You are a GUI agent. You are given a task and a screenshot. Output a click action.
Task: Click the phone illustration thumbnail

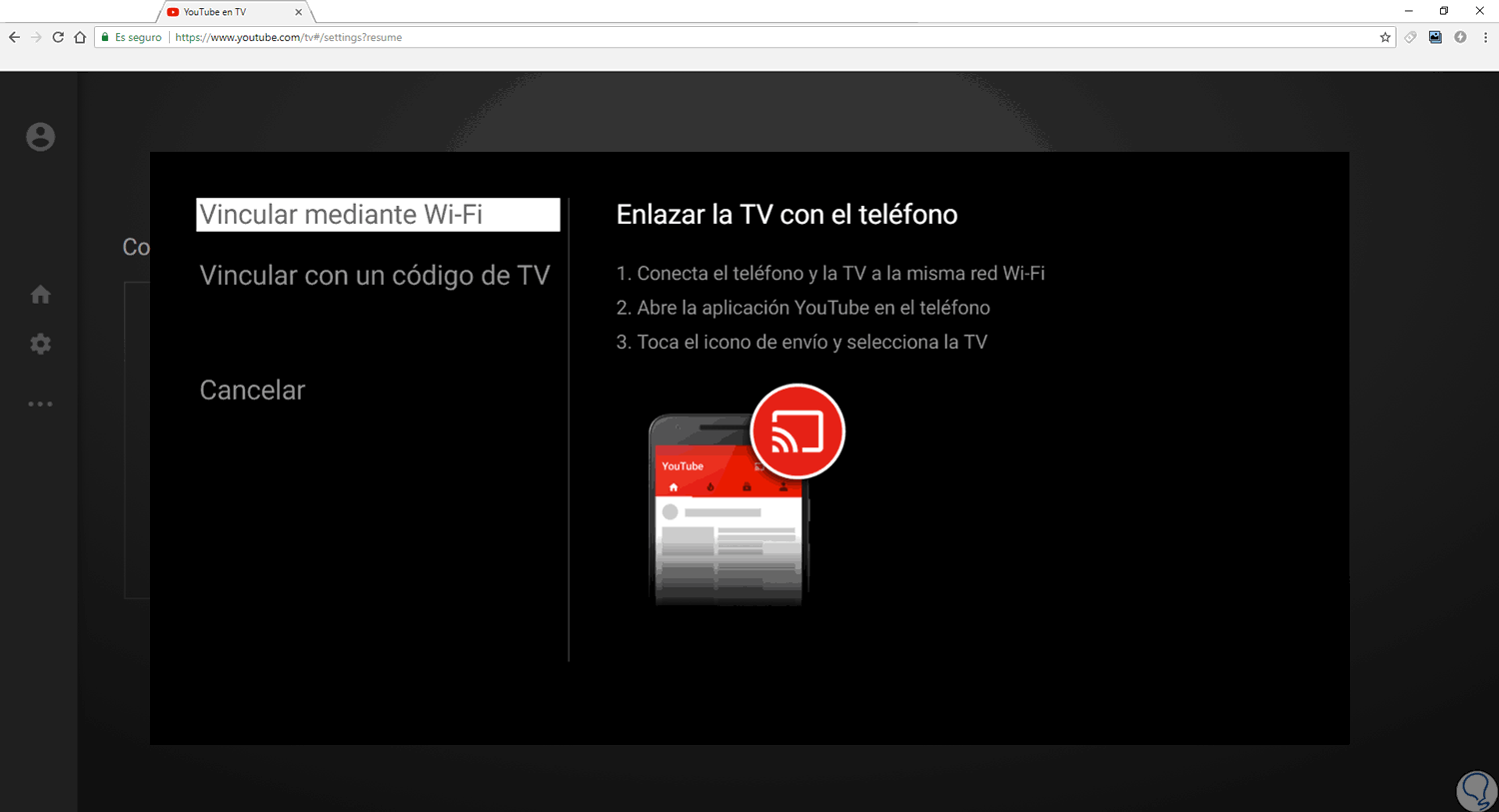pos(729,509)
